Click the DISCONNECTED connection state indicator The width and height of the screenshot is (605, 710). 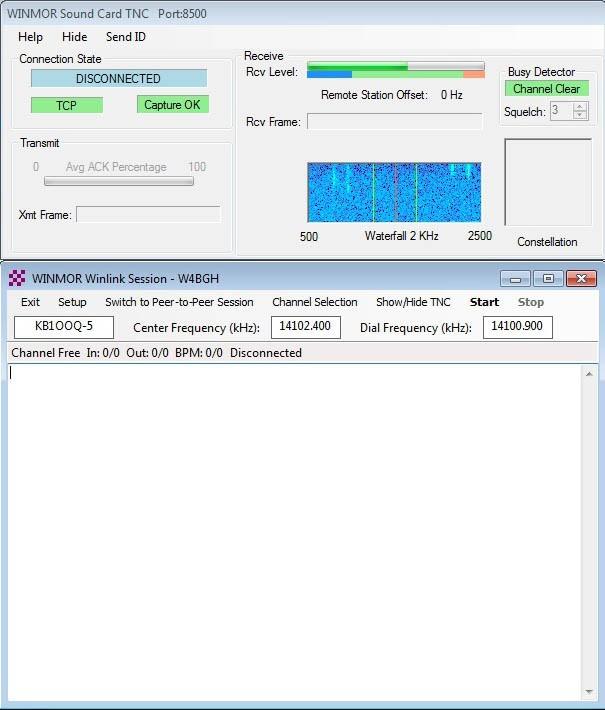click(119, 78)
